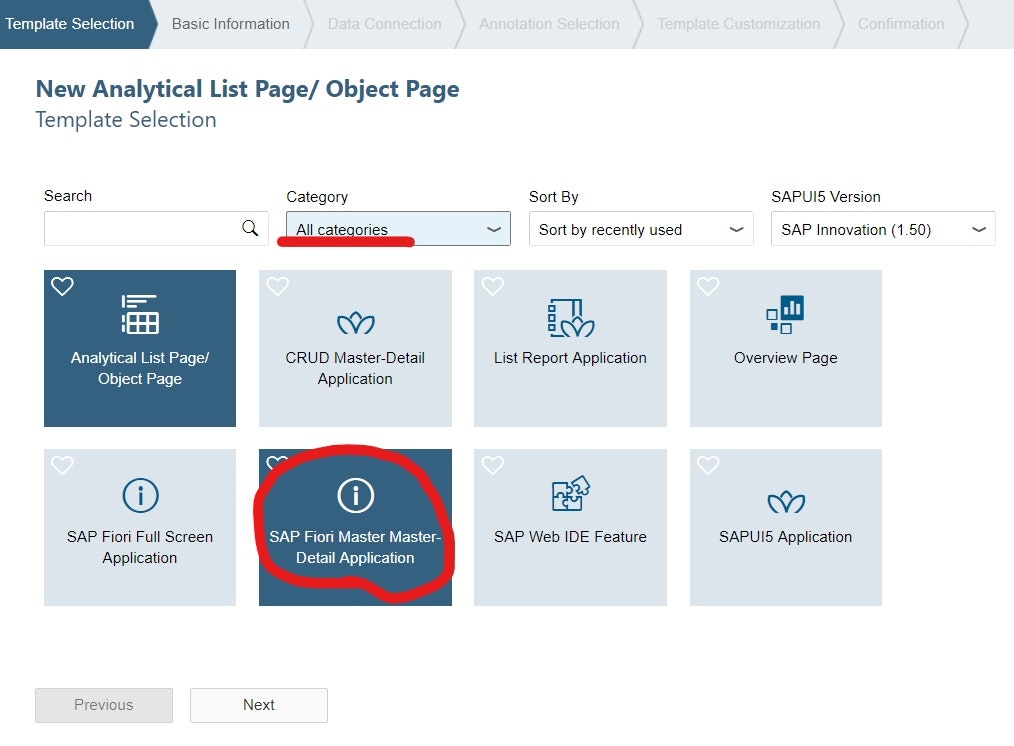The image size is (1014, 746).
Task: Click the Next button
Action: [259, 705]
